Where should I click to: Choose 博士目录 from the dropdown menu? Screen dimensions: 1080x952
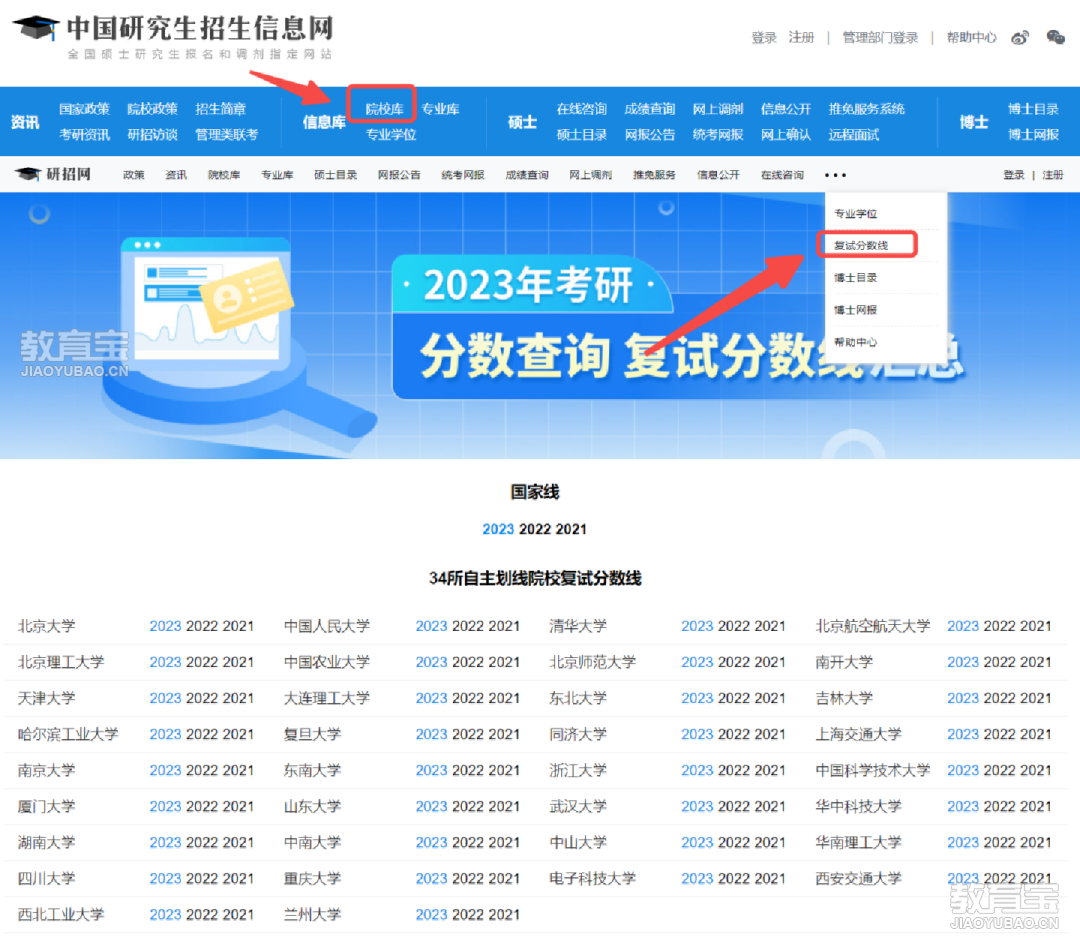[x=855, y=278]
